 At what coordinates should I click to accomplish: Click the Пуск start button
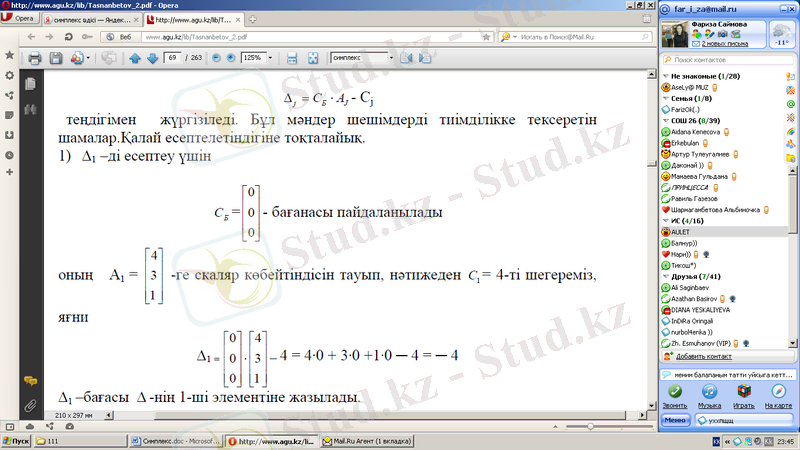point(16,441)
